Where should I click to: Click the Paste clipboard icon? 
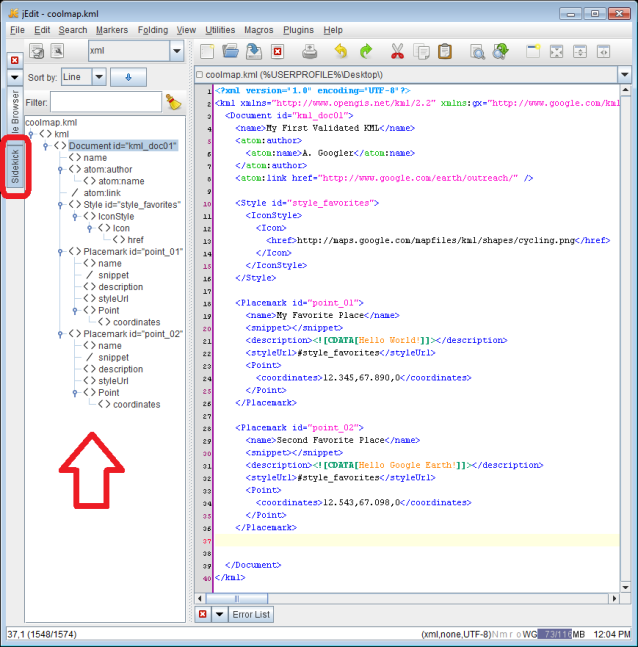445,51
